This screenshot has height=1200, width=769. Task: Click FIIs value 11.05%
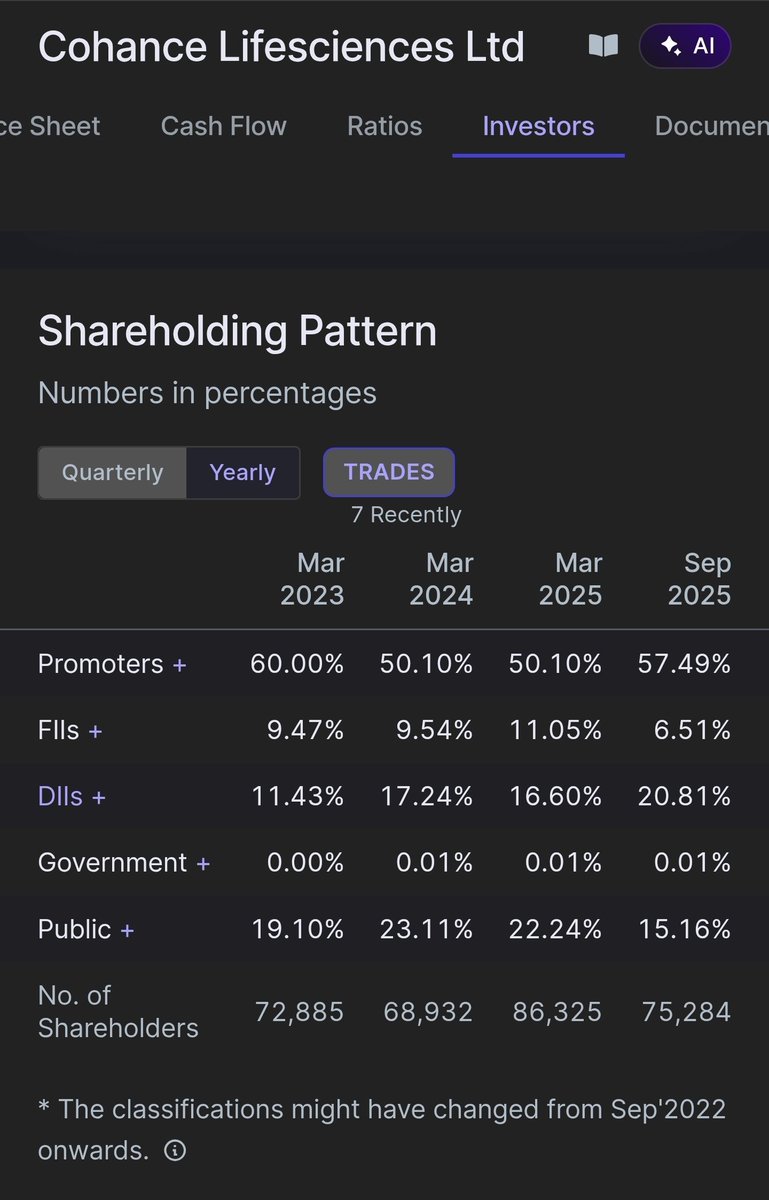point(557,731)
